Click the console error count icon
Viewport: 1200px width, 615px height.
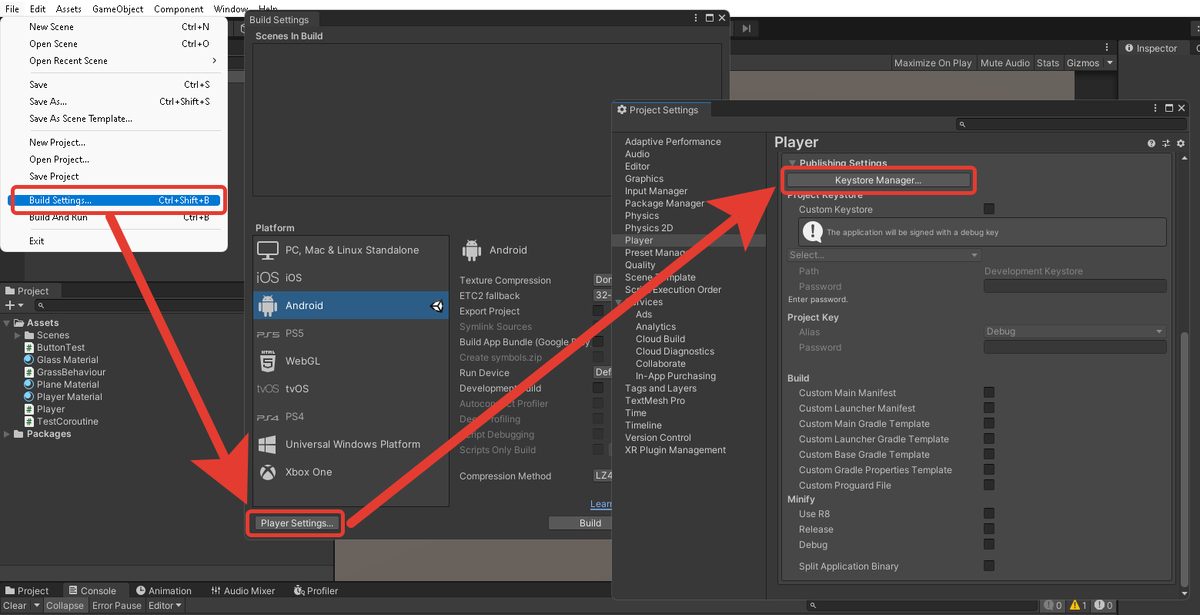click(x=1101, y=606)
